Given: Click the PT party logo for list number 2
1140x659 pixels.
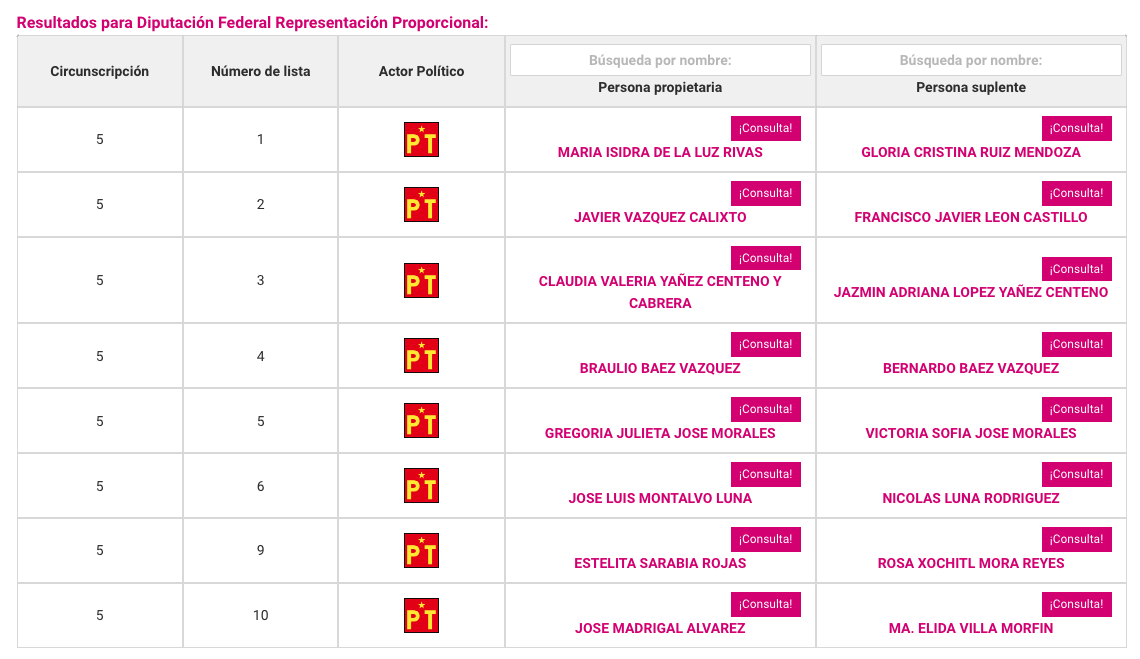Looking at the screenshot, I should pos(421,204).
